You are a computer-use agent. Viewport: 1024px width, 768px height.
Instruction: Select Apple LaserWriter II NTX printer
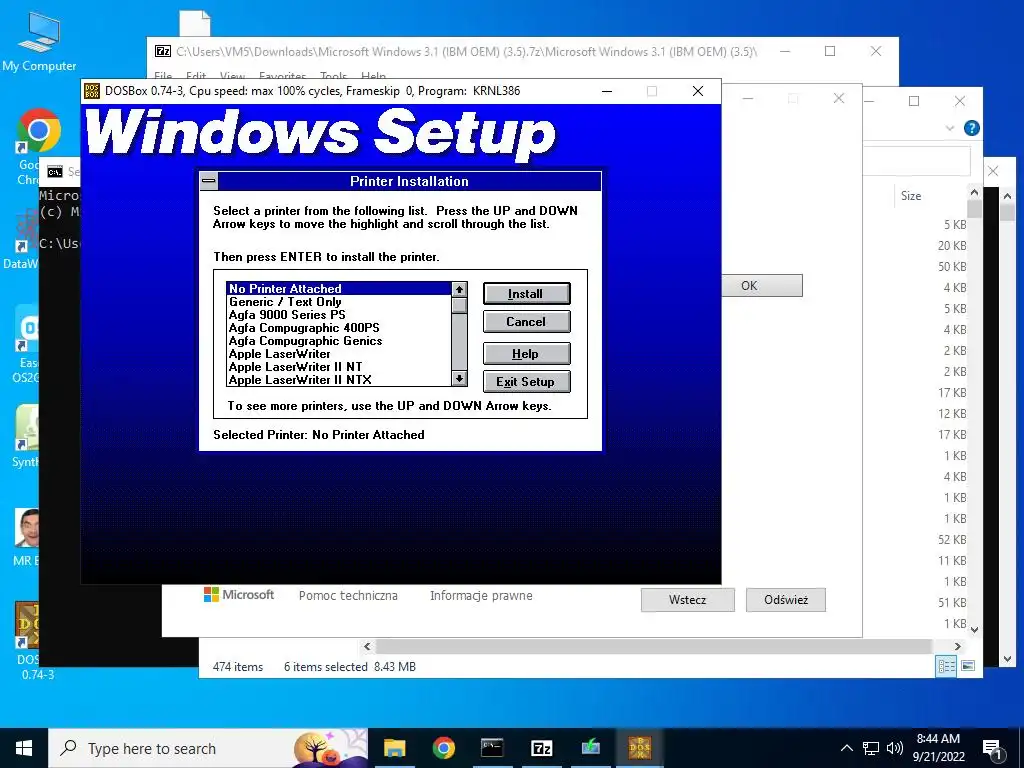(339, 380)
